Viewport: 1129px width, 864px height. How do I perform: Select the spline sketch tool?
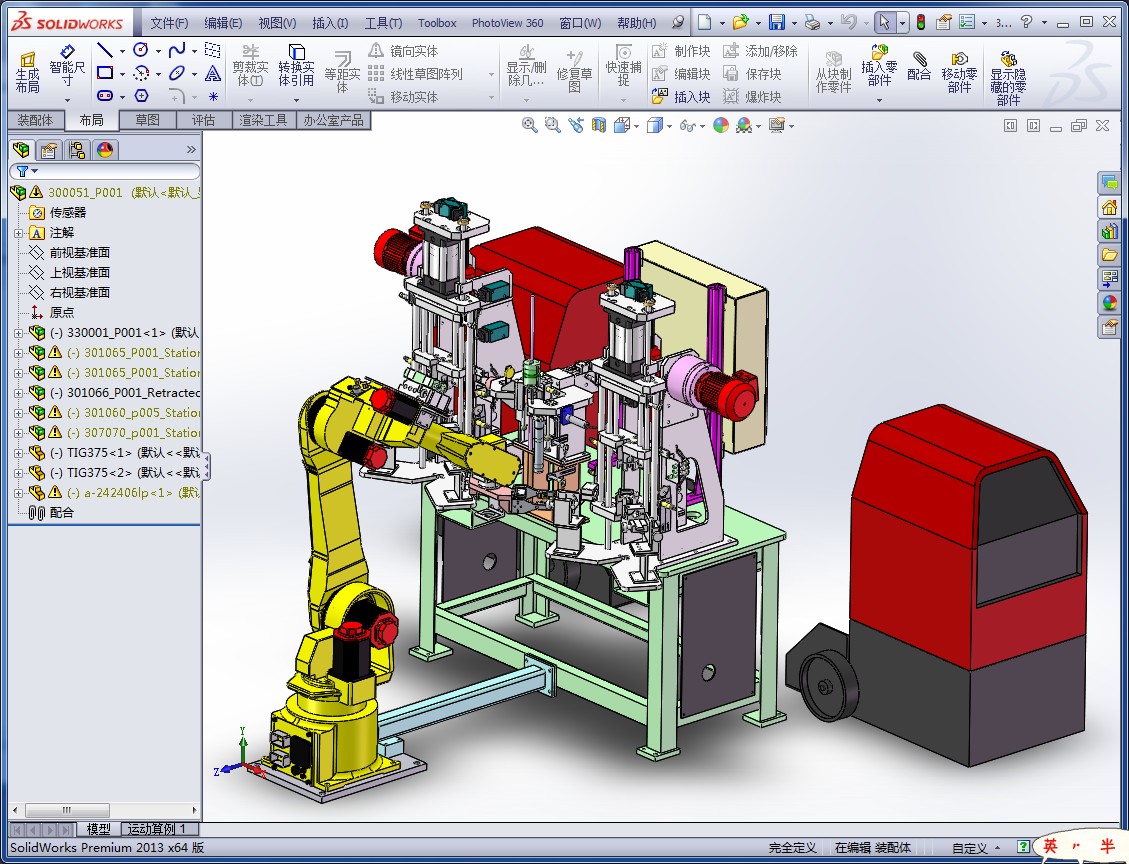(x=176, y=50)
